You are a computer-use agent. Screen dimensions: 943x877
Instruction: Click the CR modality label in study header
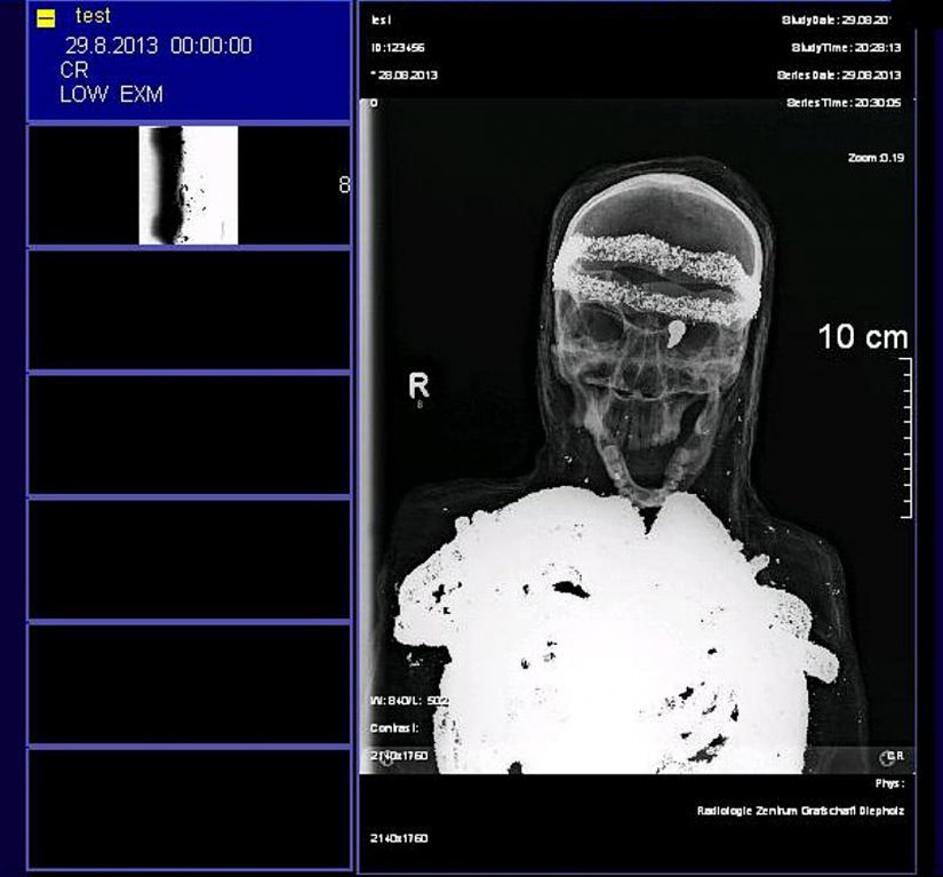tap(74, 71)
